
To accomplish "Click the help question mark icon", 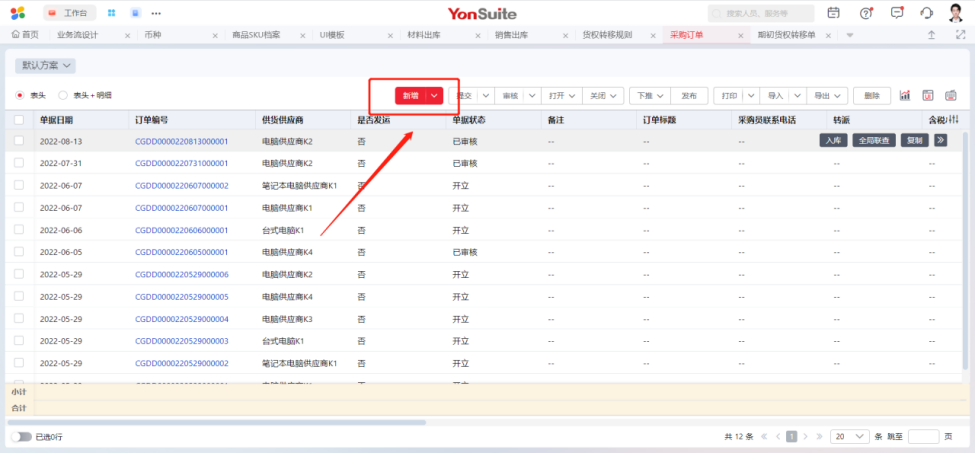I will [866, 12].
